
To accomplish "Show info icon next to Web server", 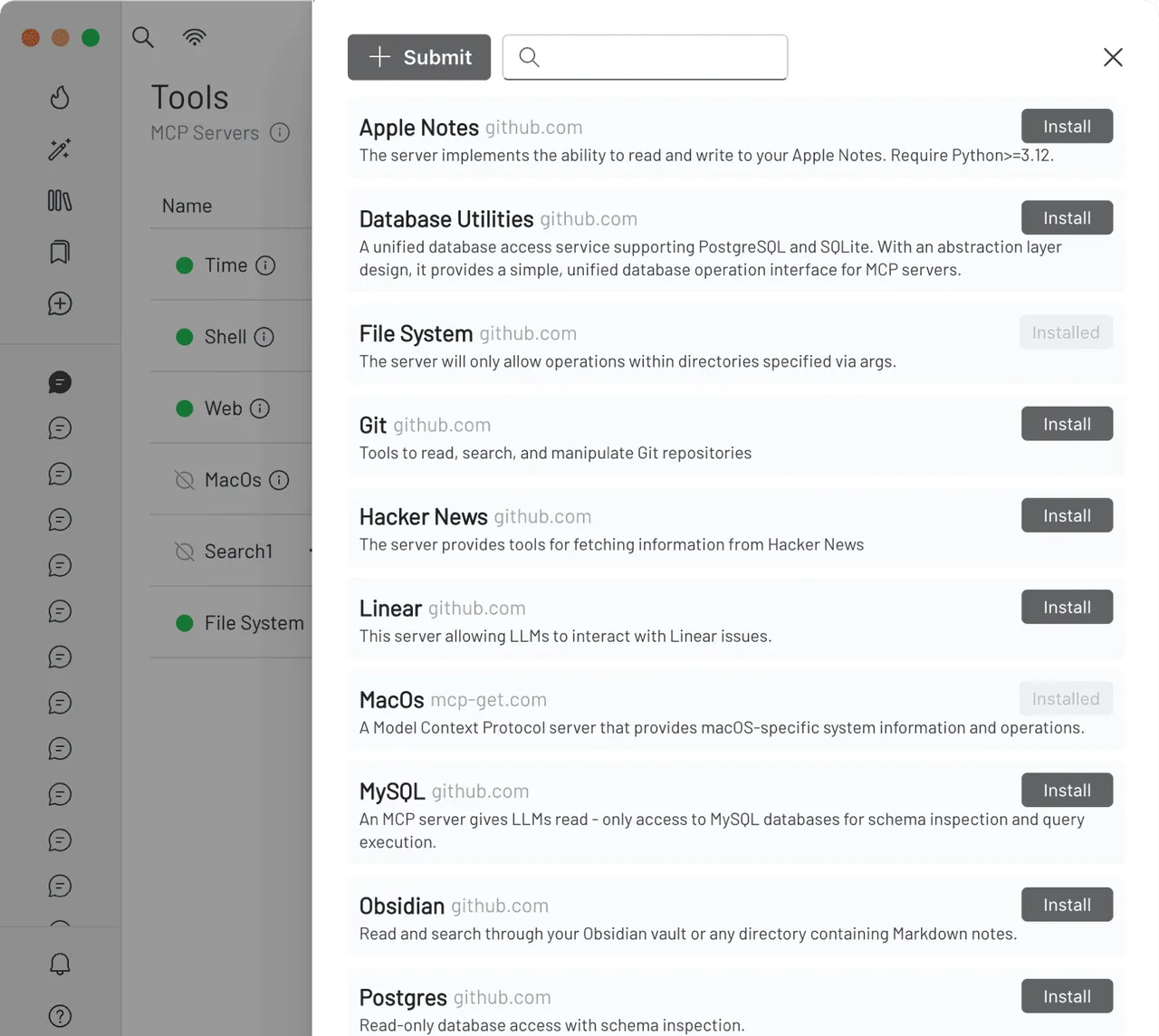I will [260, 408].
